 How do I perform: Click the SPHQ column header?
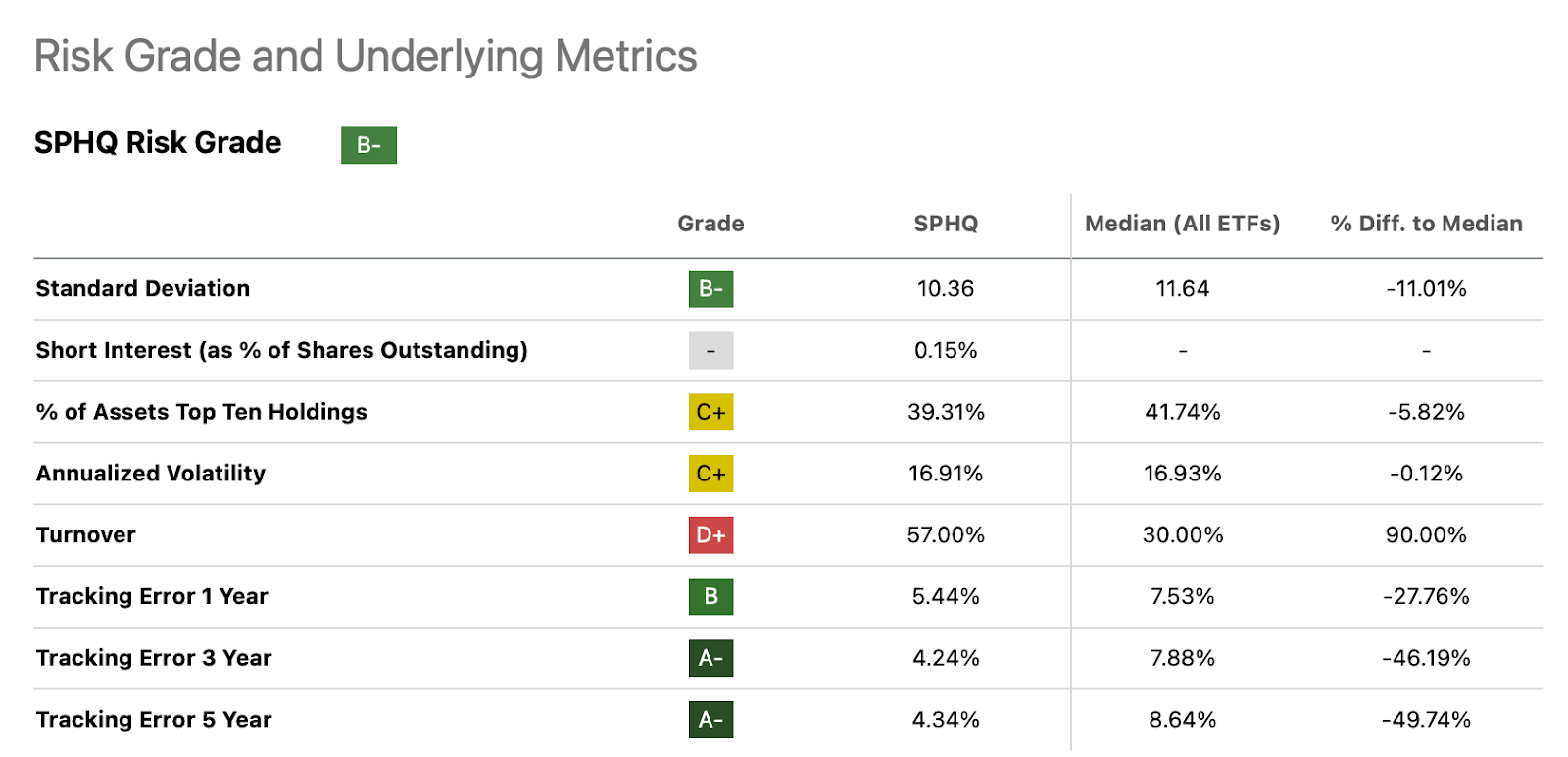coord(946,224)
